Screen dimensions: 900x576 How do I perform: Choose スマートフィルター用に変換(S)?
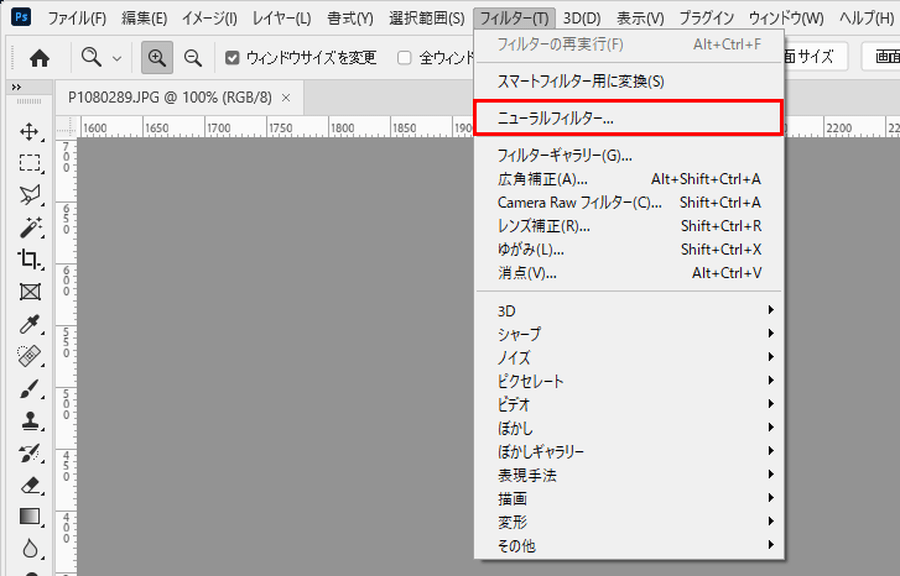click(629, 81)
